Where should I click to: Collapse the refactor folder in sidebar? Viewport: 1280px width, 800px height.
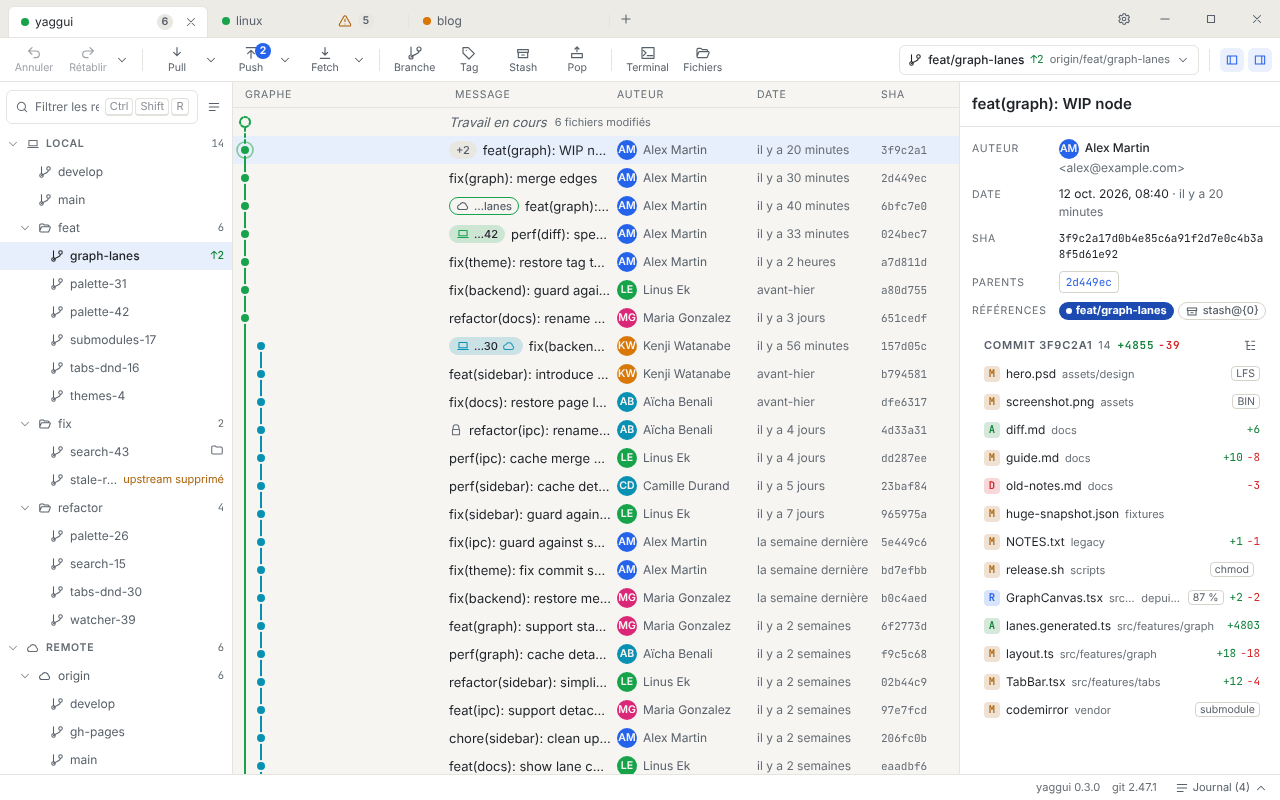point(25,508)
